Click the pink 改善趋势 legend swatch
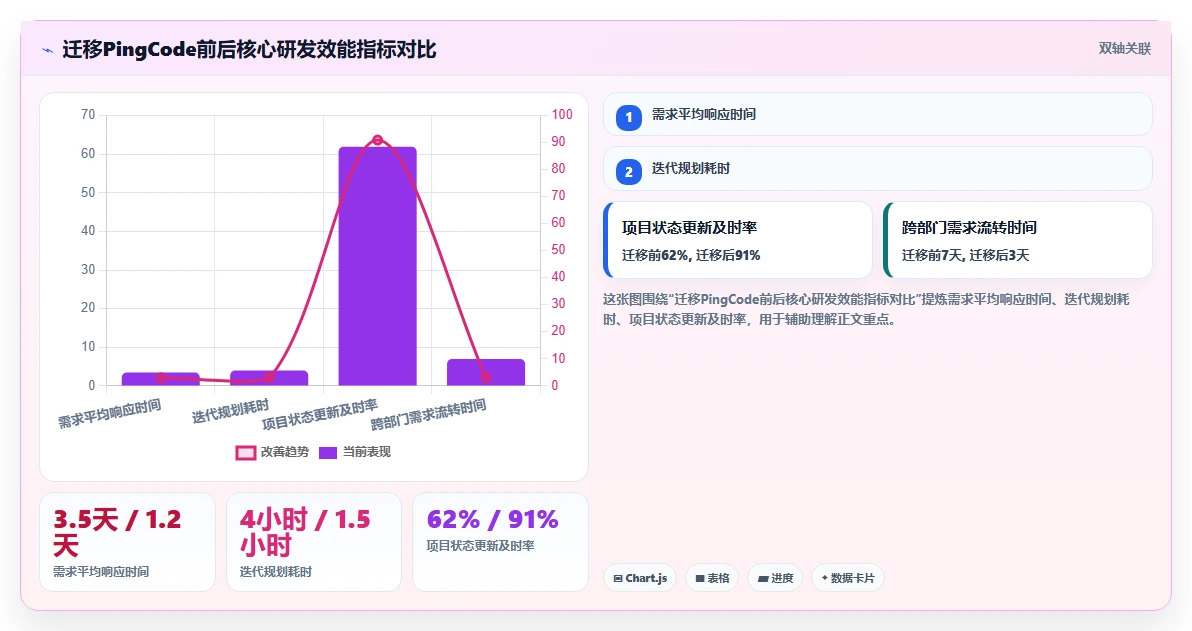The image size is (1192, 631). coord(246,453)
